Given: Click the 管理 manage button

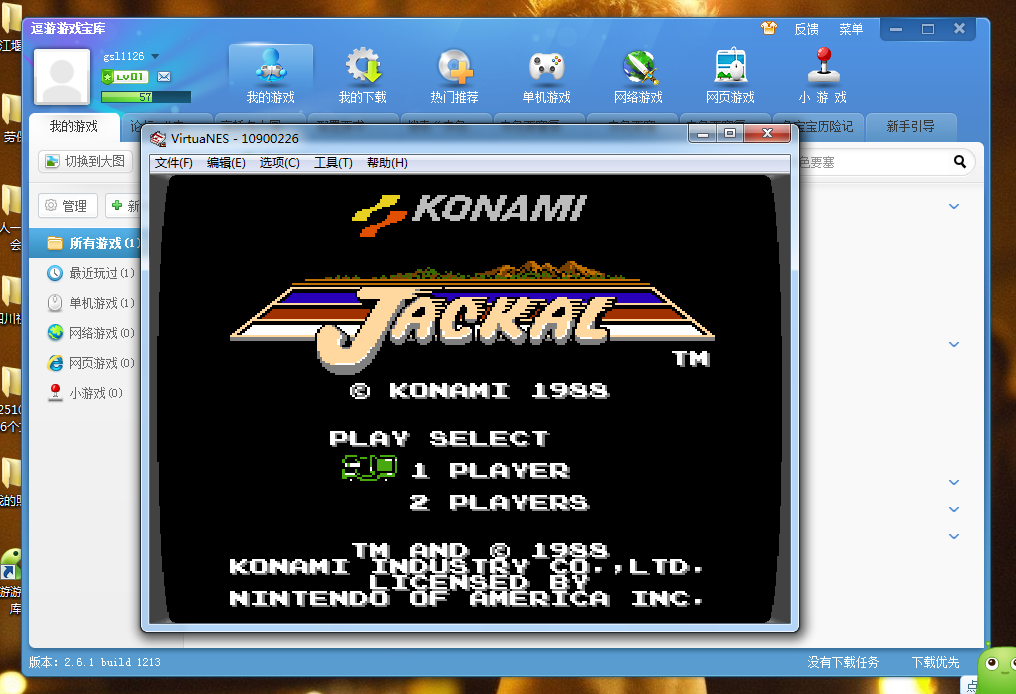Looking at the screenshot, I should coord(67,206).
